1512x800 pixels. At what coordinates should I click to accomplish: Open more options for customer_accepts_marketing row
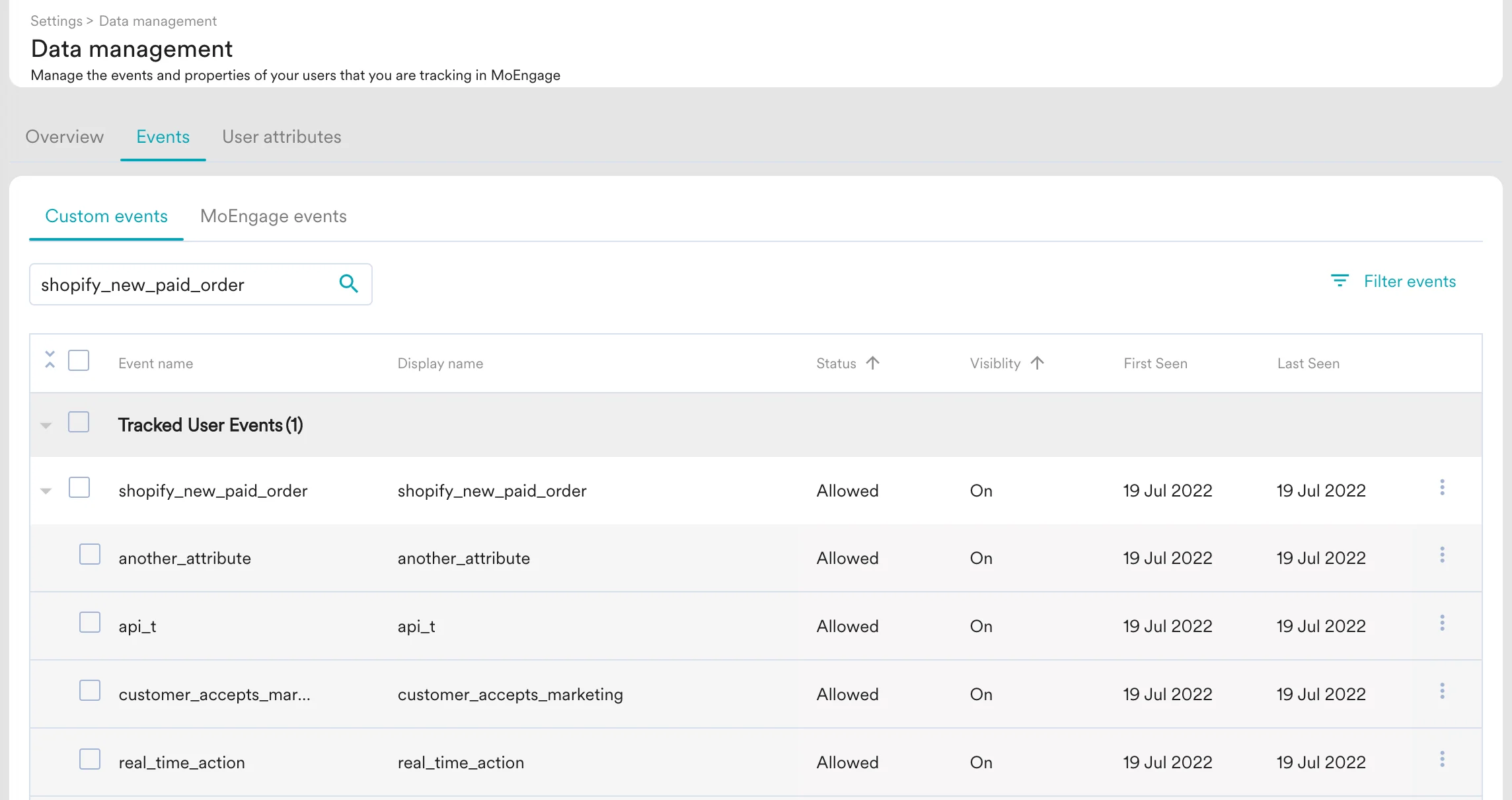coord(1442,691)
